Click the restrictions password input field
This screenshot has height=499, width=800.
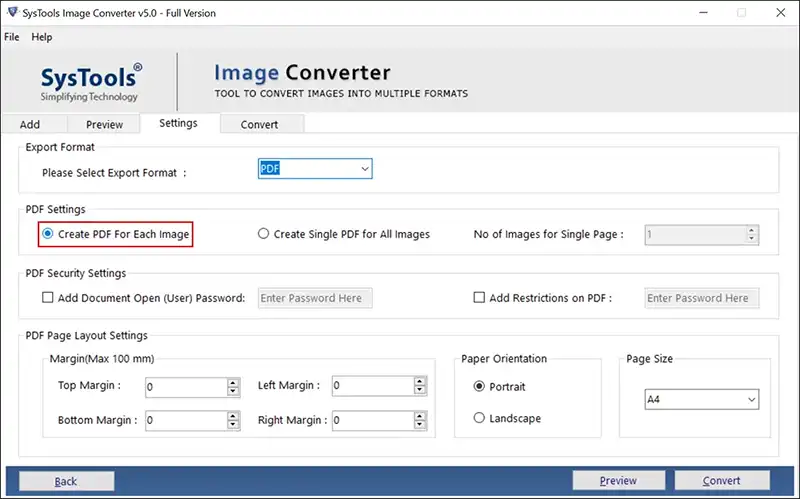(x=702, y=298)
